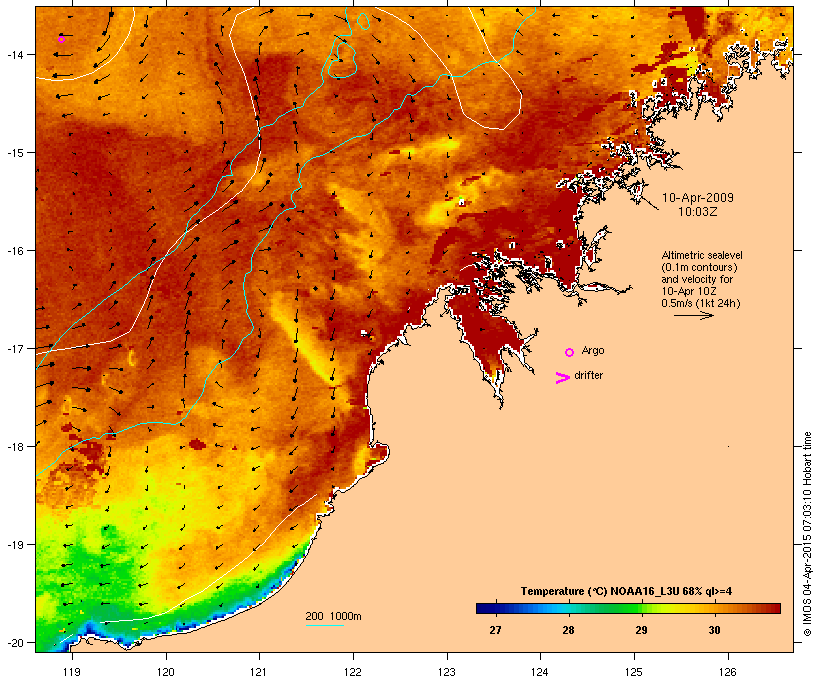Click the '0.5m/s (1kt 24h)' text
Viewport: 820px width, 680px height.
pos(701,303)
